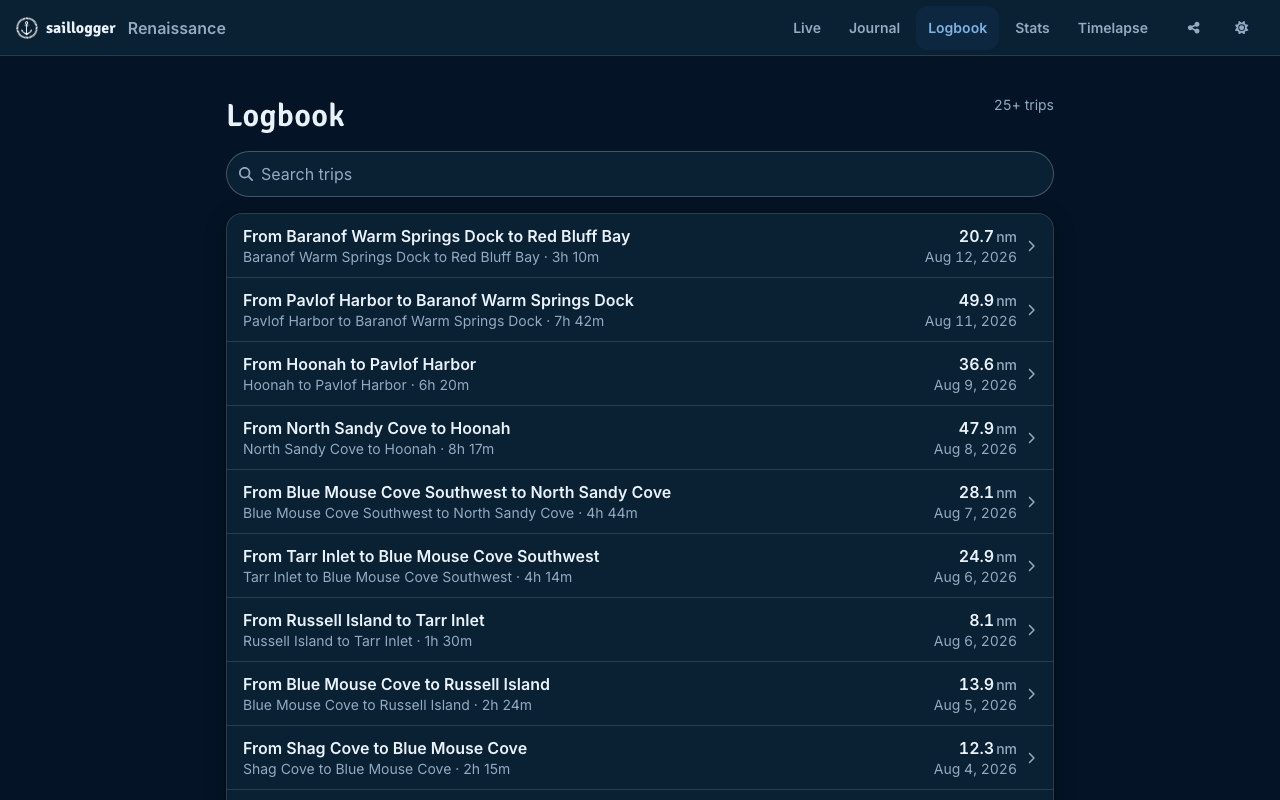Click the Aug 5, 2026 date

click(975, 705)
